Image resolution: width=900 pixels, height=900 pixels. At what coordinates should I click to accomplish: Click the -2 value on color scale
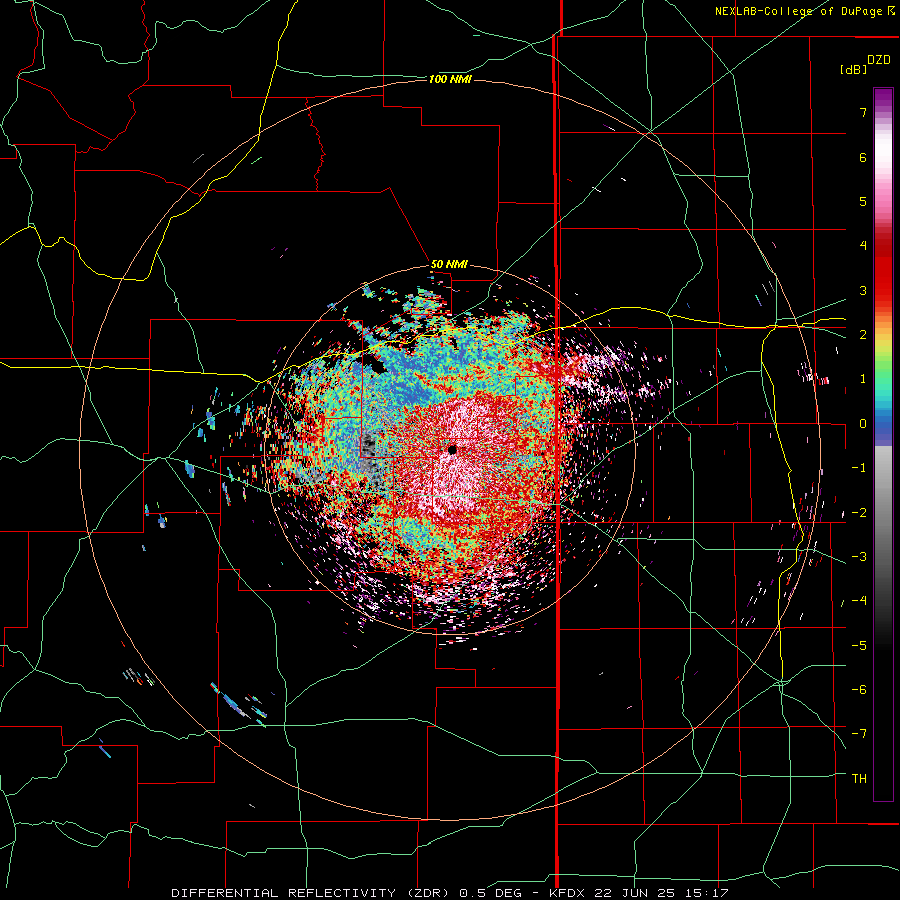[859, 512]
